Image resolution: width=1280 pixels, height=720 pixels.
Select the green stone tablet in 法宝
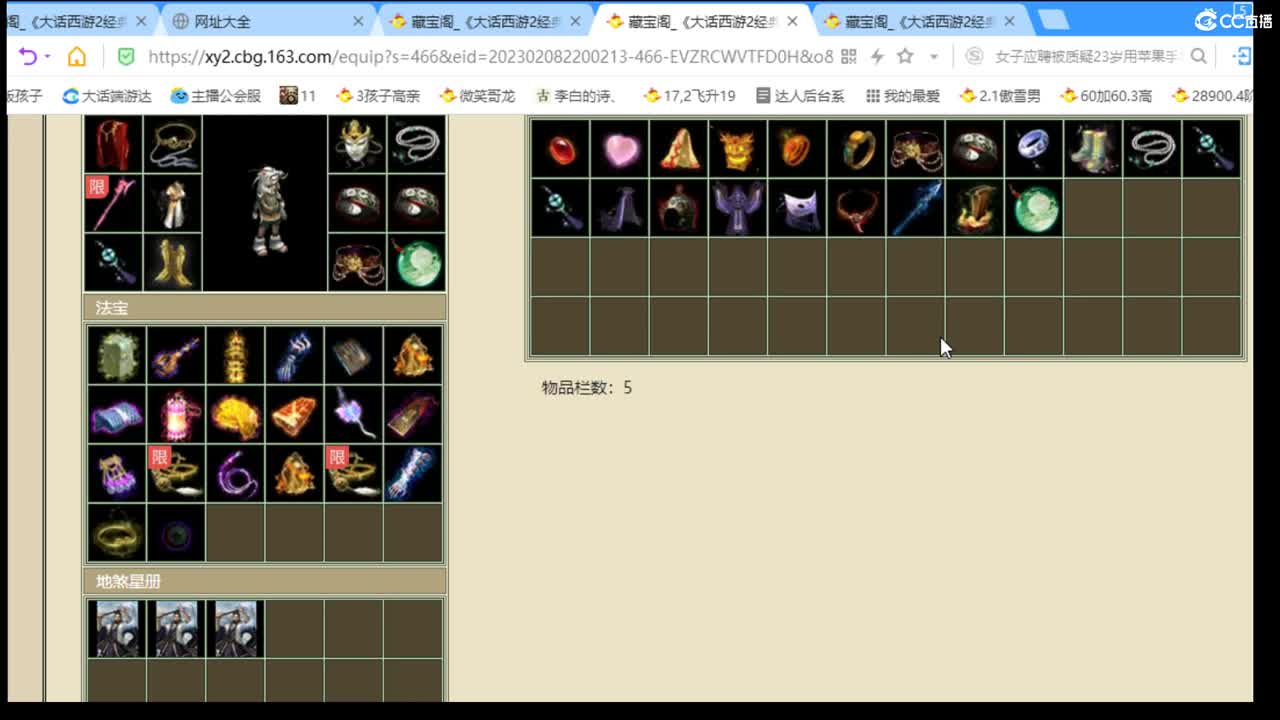click(x=116, y=355)
